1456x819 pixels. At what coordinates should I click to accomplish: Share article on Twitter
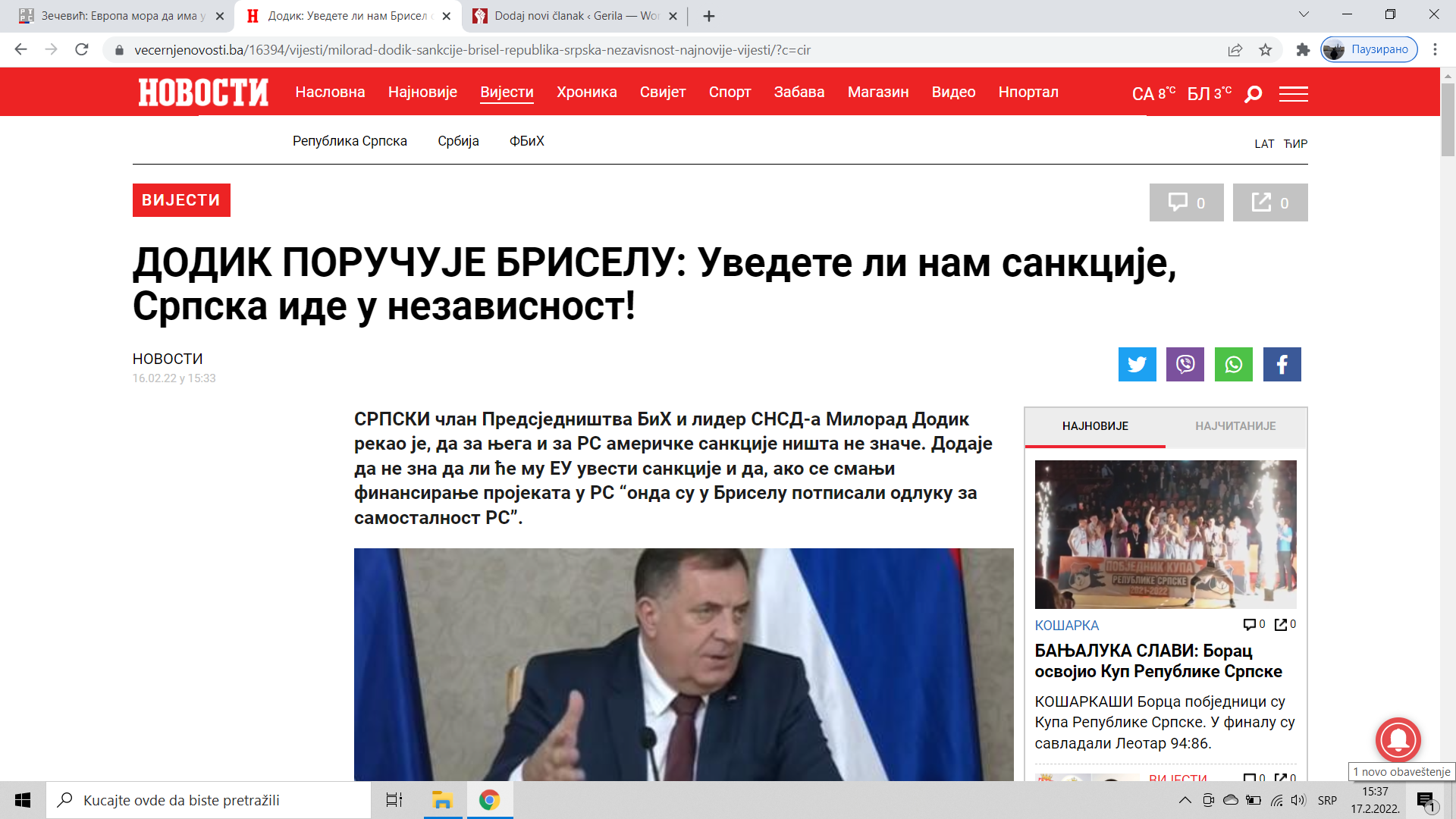click(x=1137, y=365)
